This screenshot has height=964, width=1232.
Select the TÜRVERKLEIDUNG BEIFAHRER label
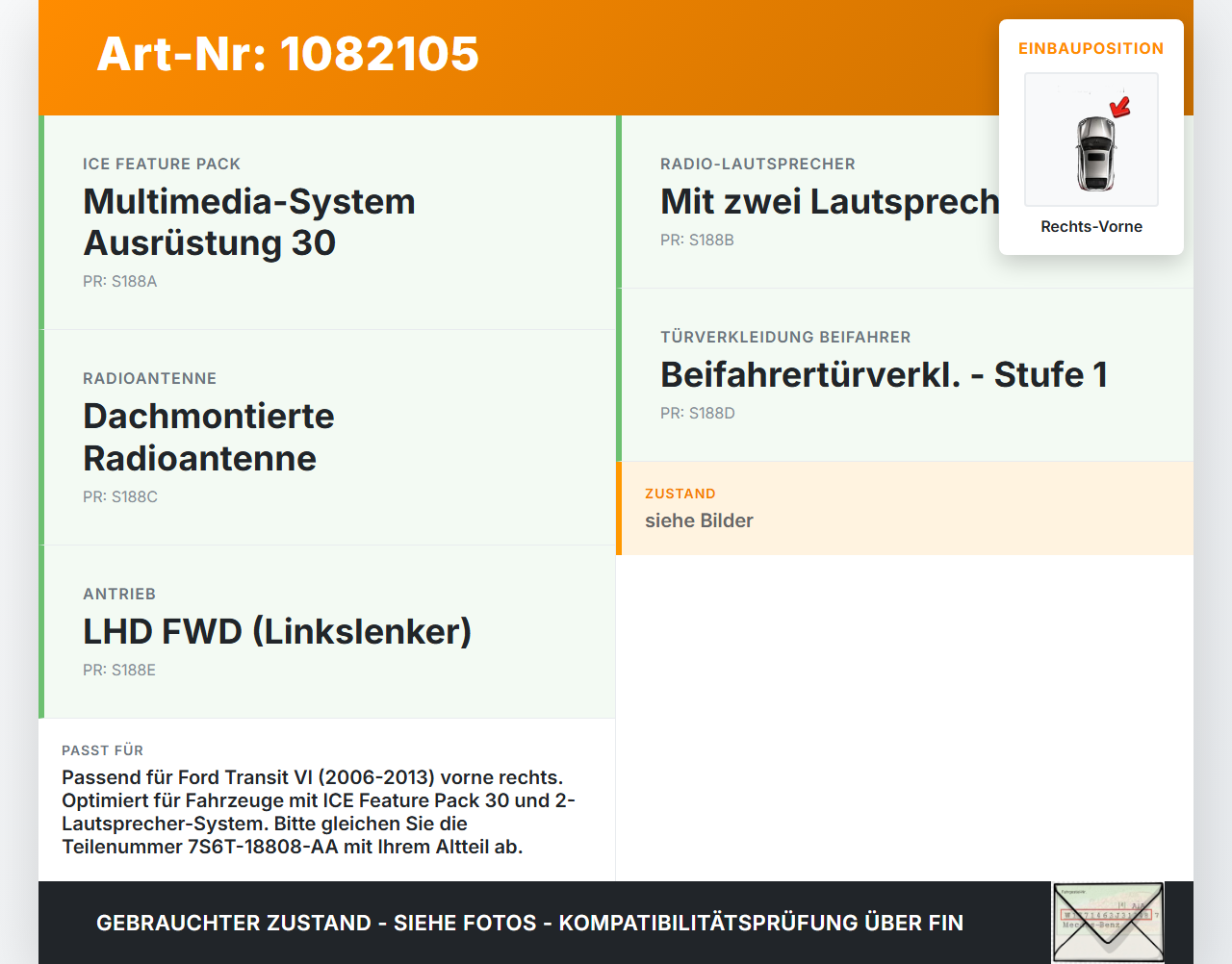[785, 337]
